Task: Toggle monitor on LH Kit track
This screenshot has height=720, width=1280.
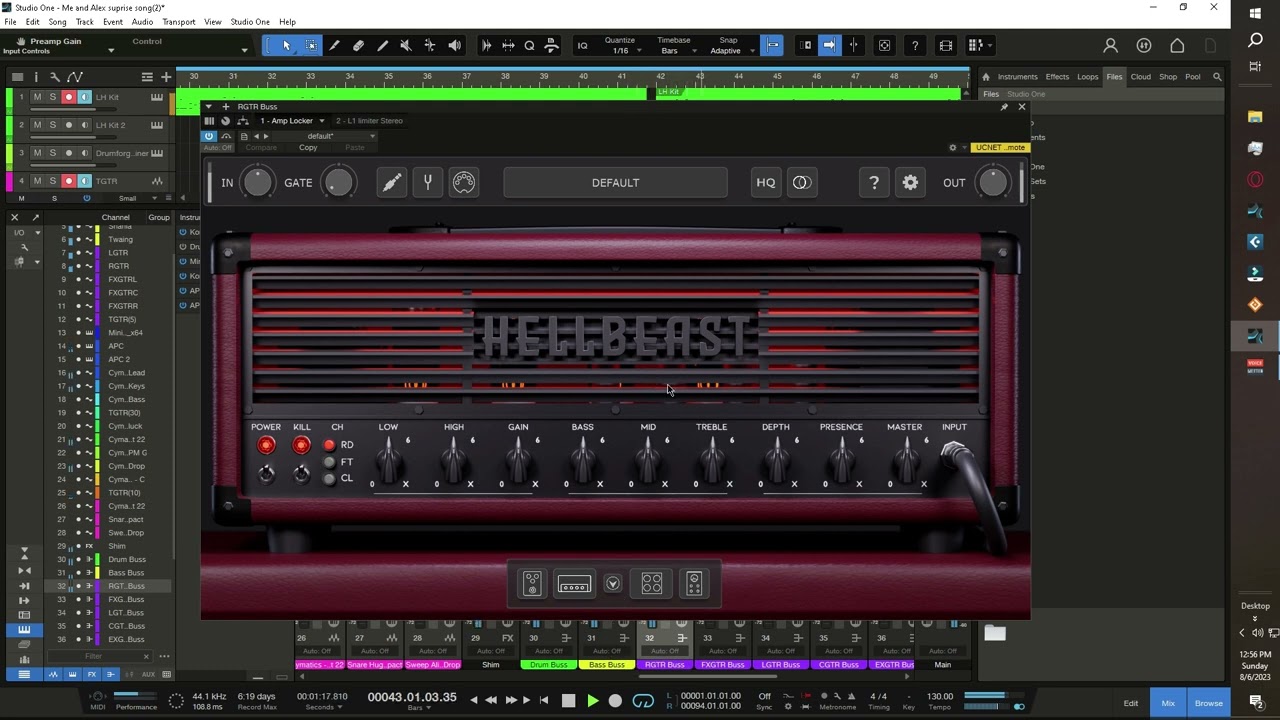Action: coord(84,97)
